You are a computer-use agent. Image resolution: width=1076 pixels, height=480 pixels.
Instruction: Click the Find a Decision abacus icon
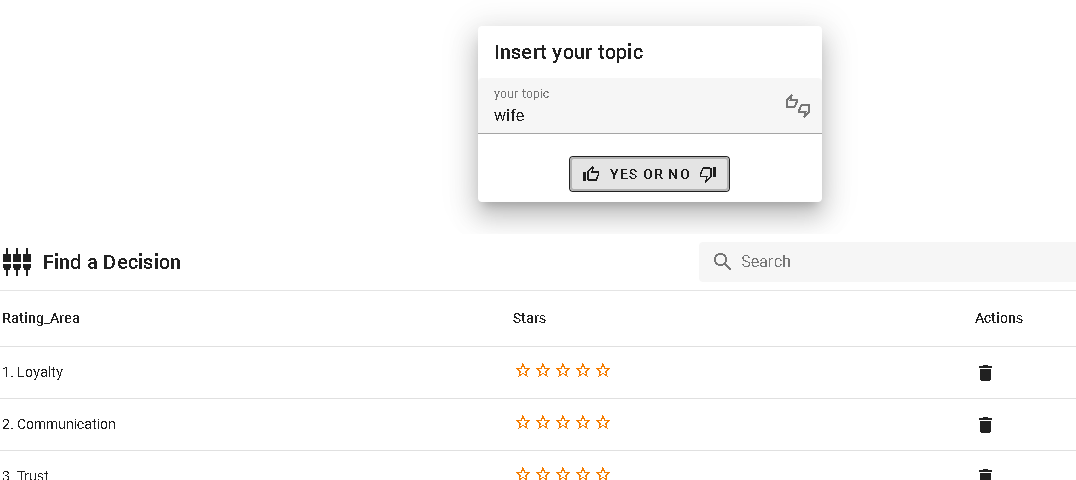[x=17, y=262]
